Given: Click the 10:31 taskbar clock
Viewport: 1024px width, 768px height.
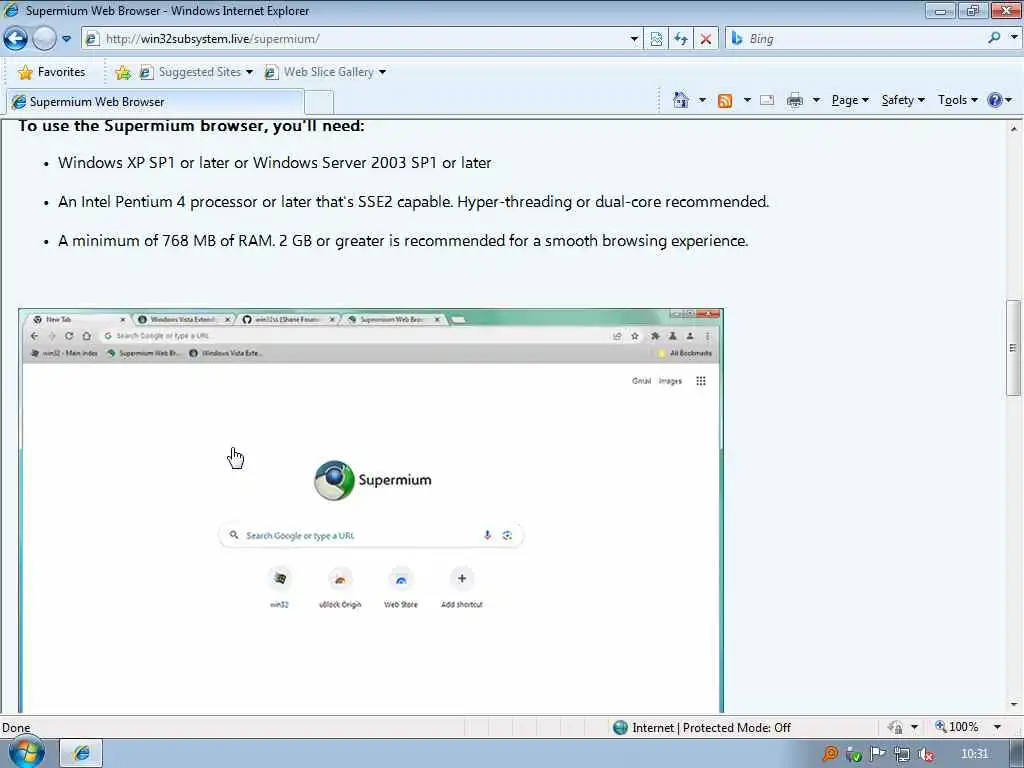Looking at the screenshot, I should (974, 754).
